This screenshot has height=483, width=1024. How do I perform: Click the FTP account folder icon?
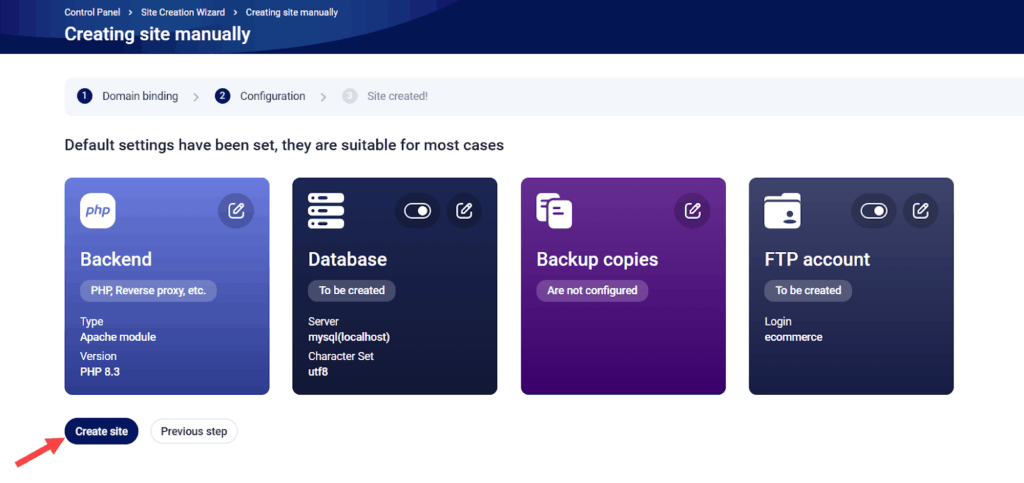(x=782, y=211)
